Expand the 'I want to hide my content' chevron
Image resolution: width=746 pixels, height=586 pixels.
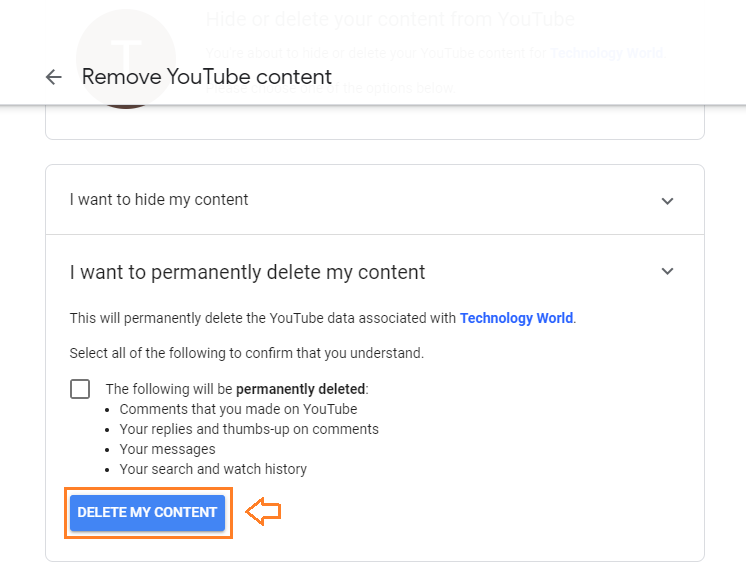point(667,201)
